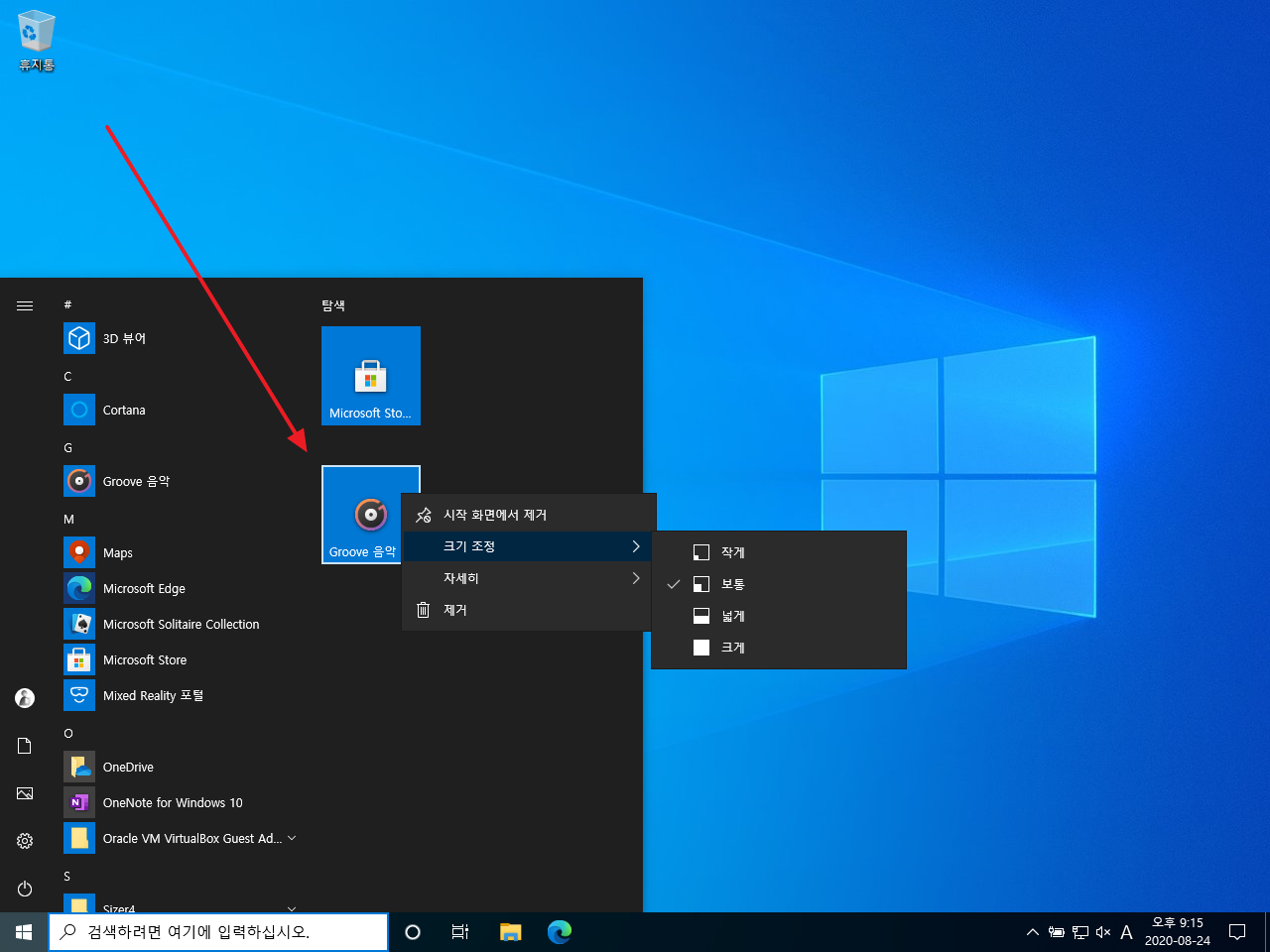Open the user account icon
This screenshot has height=952, width=1270.
click(25, 698)
